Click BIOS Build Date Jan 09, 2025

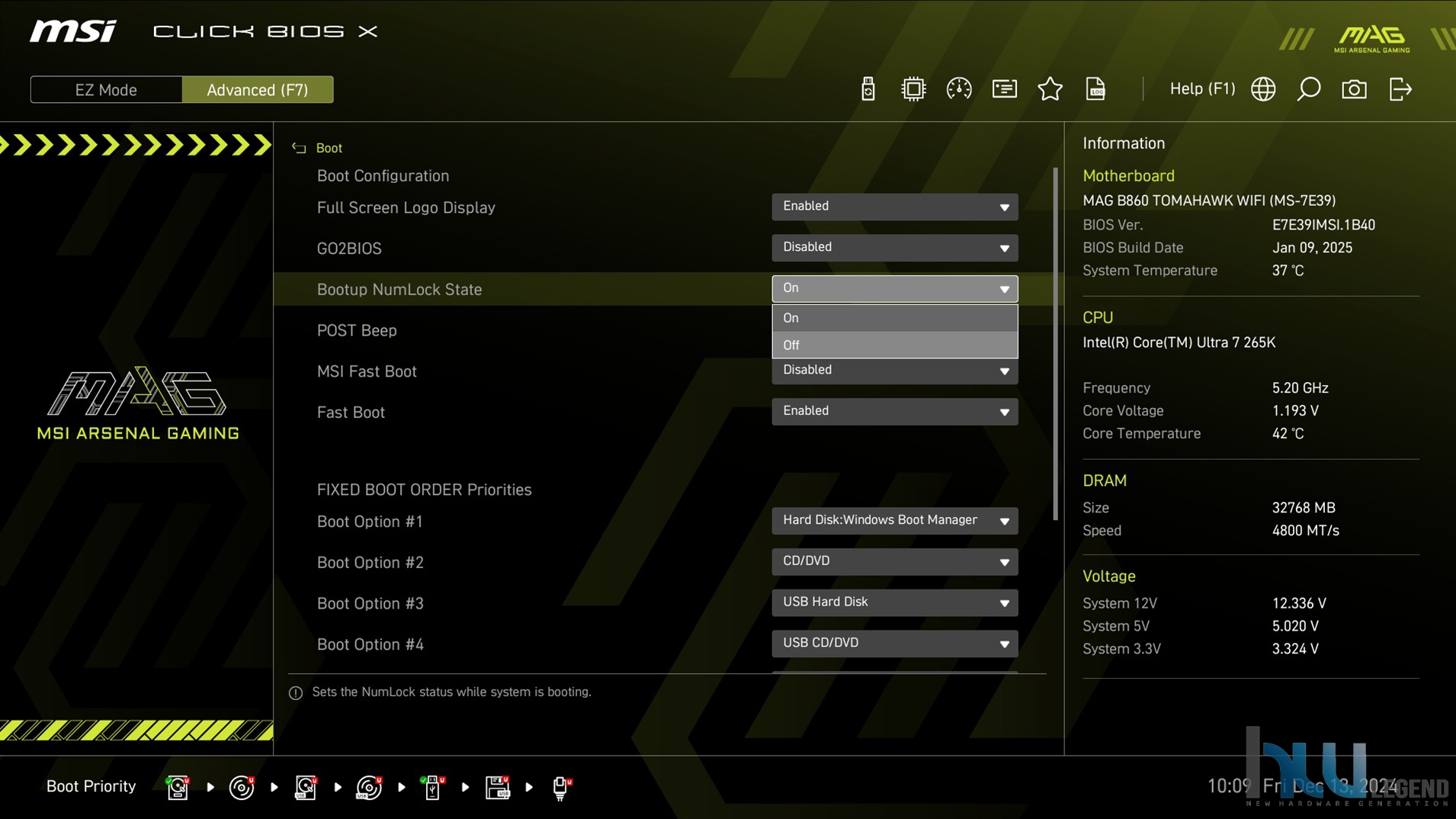[x=1312, y=248]
